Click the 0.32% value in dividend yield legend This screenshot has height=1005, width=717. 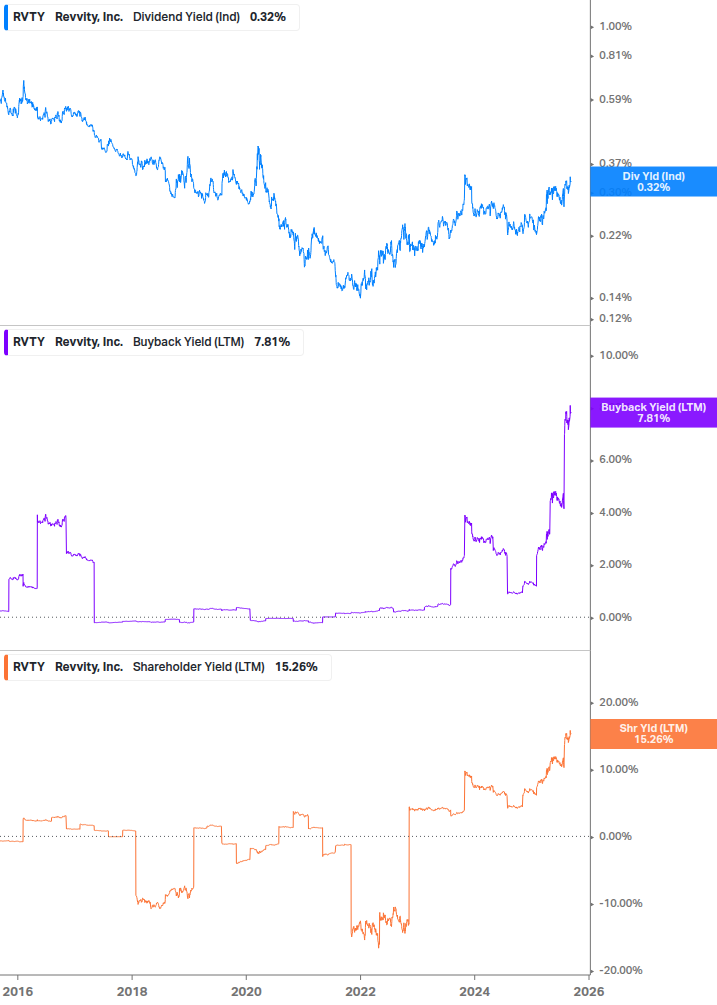[268, 17]
